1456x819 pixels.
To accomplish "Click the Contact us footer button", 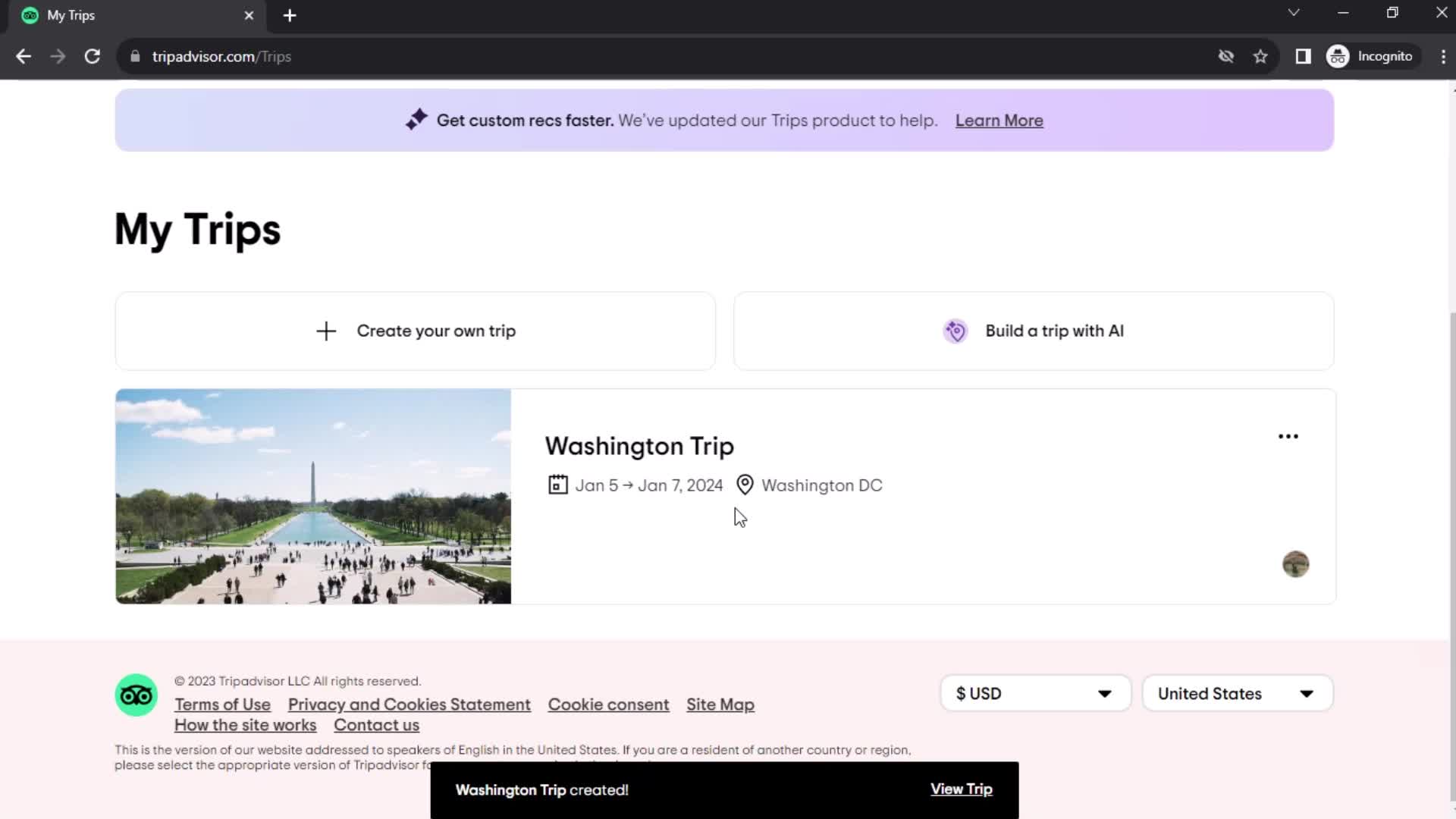I will (x=377, y=725).
